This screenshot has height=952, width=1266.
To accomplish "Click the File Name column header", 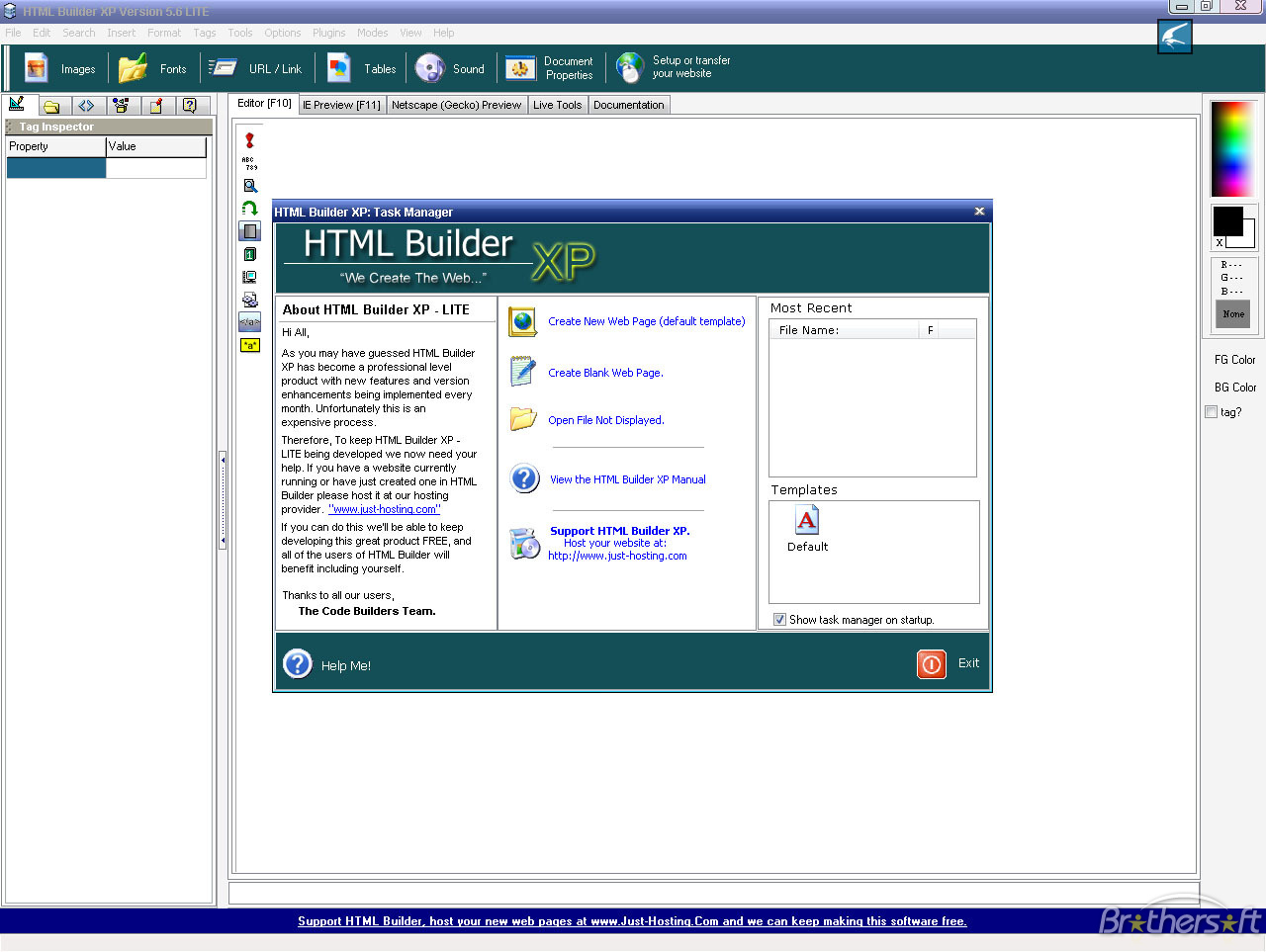I will (x=845, y=330).
